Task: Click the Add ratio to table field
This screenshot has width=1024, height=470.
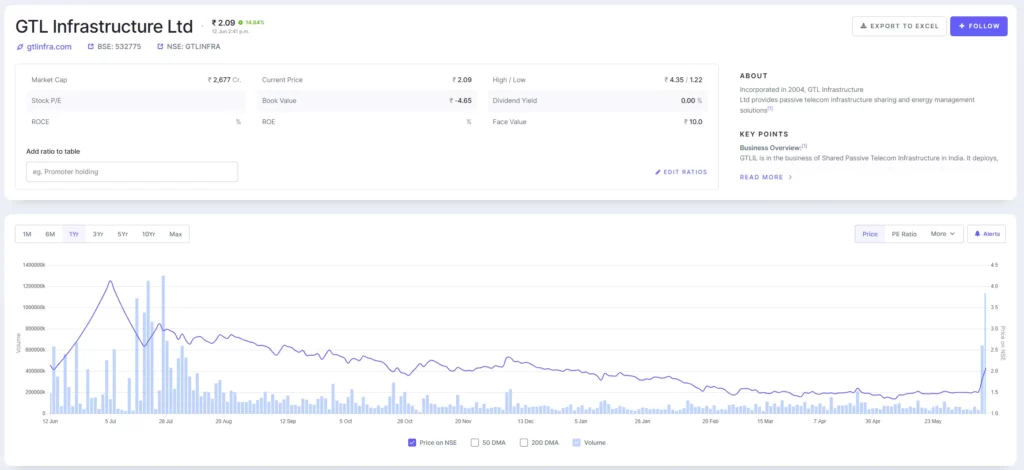Action: (132, 172)
